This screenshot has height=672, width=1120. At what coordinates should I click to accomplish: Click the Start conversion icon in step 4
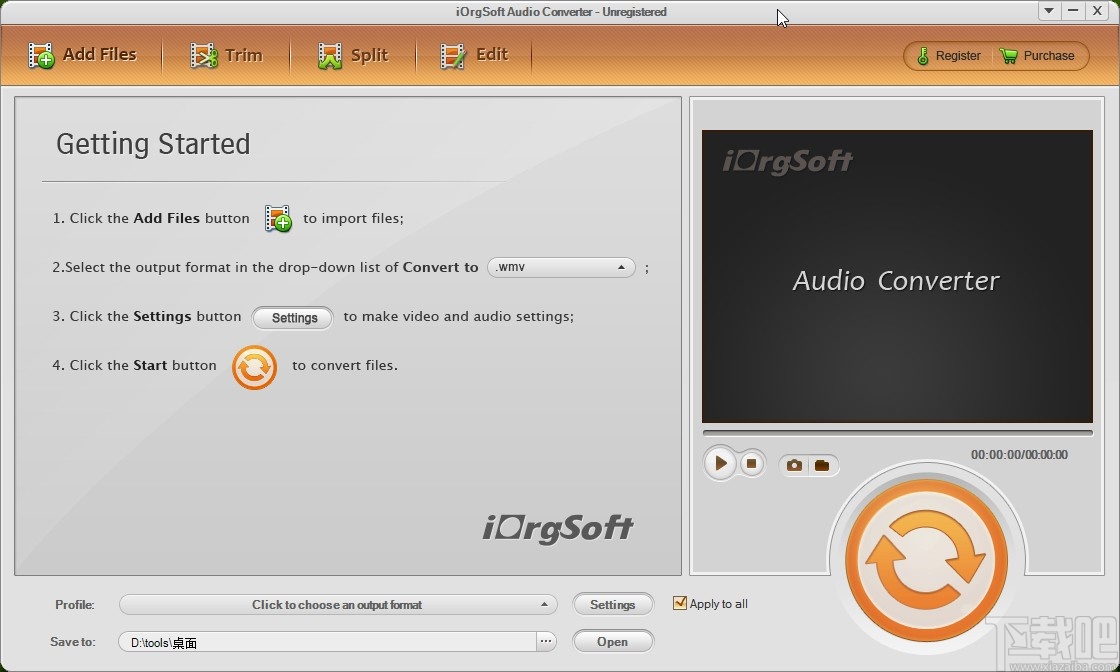tap(254, 368)
